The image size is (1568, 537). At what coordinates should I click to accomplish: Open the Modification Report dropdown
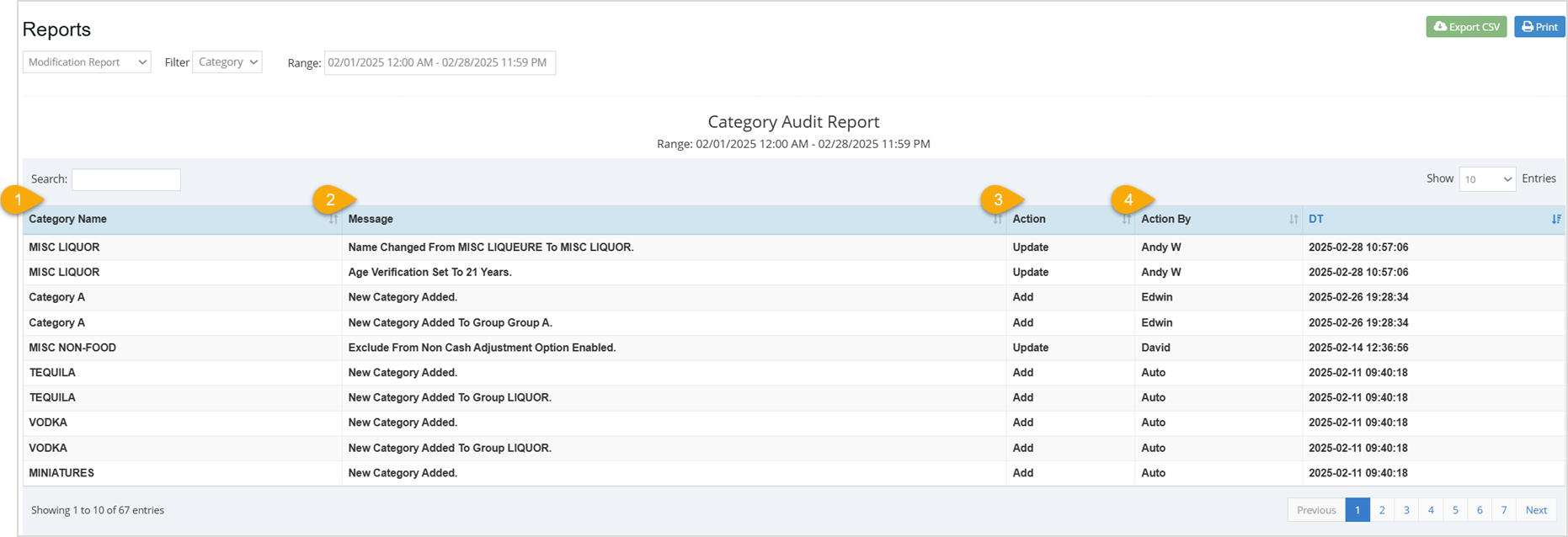(x=87, y=62)
